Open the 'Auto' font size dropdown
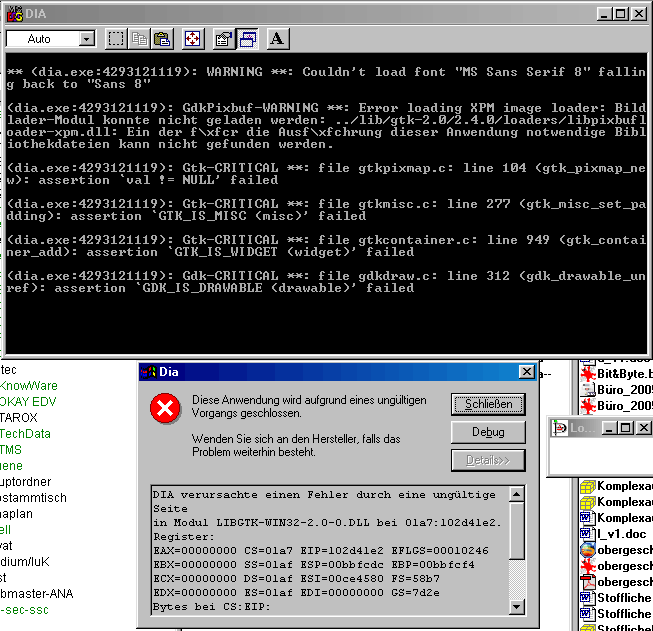The image size is (653, 631). coord(86,39)
